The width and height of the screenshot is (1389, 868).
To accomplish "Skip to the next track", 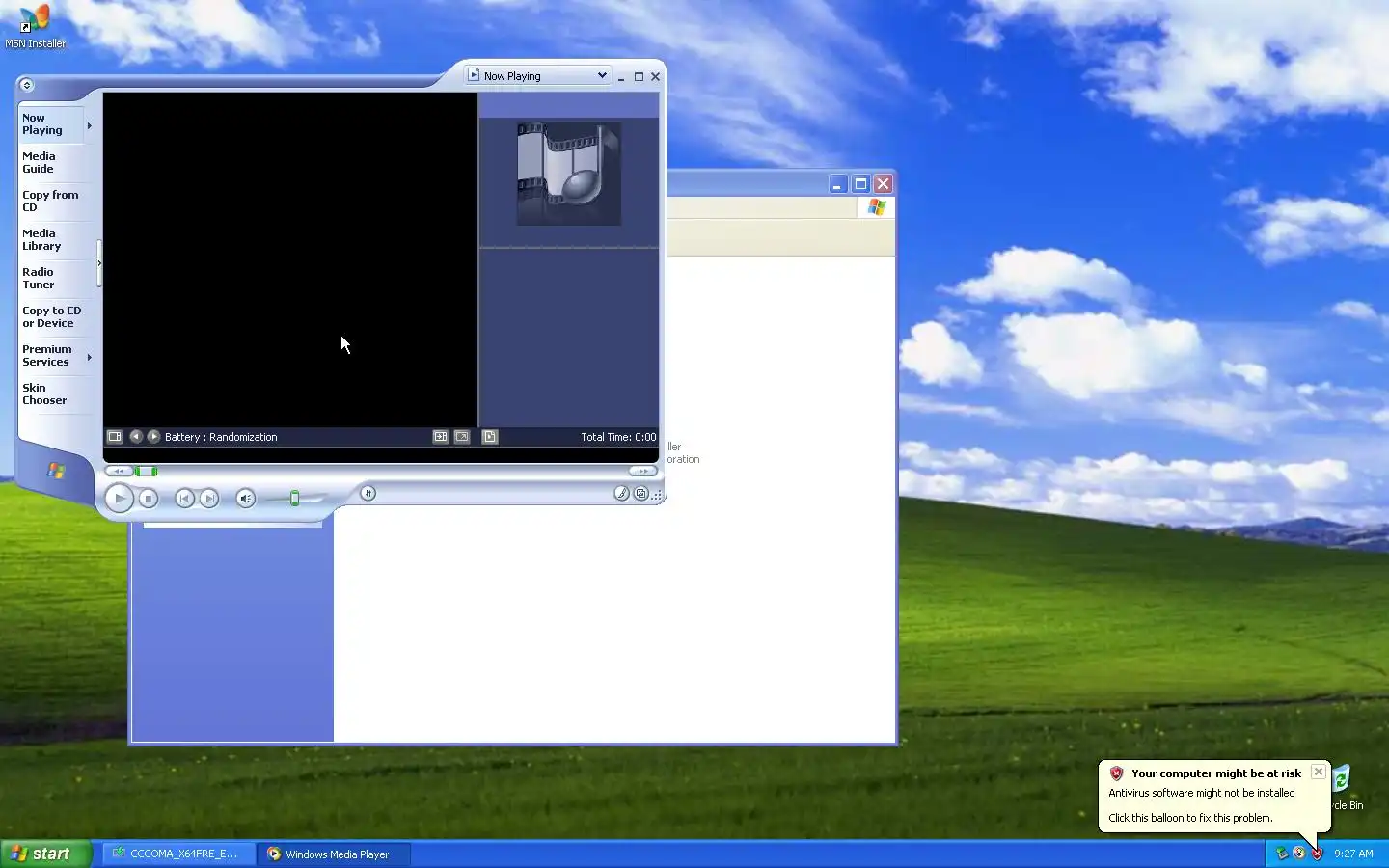I will [x=208, y=499].
